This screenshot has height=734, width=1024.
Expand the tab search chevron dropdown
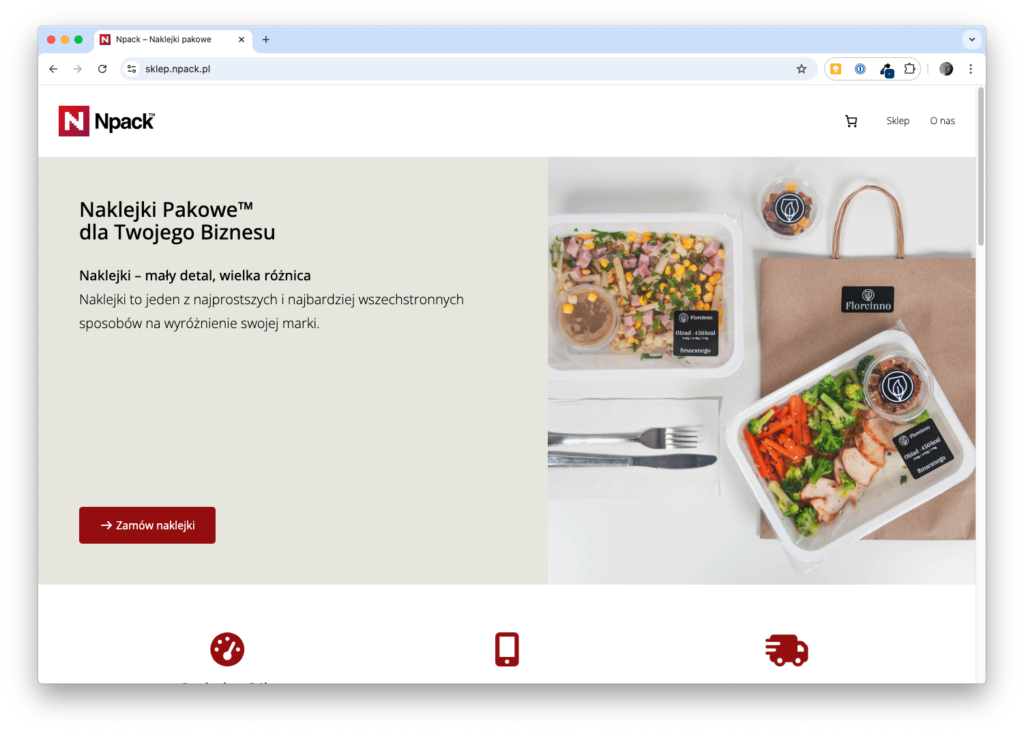point(972,39)
